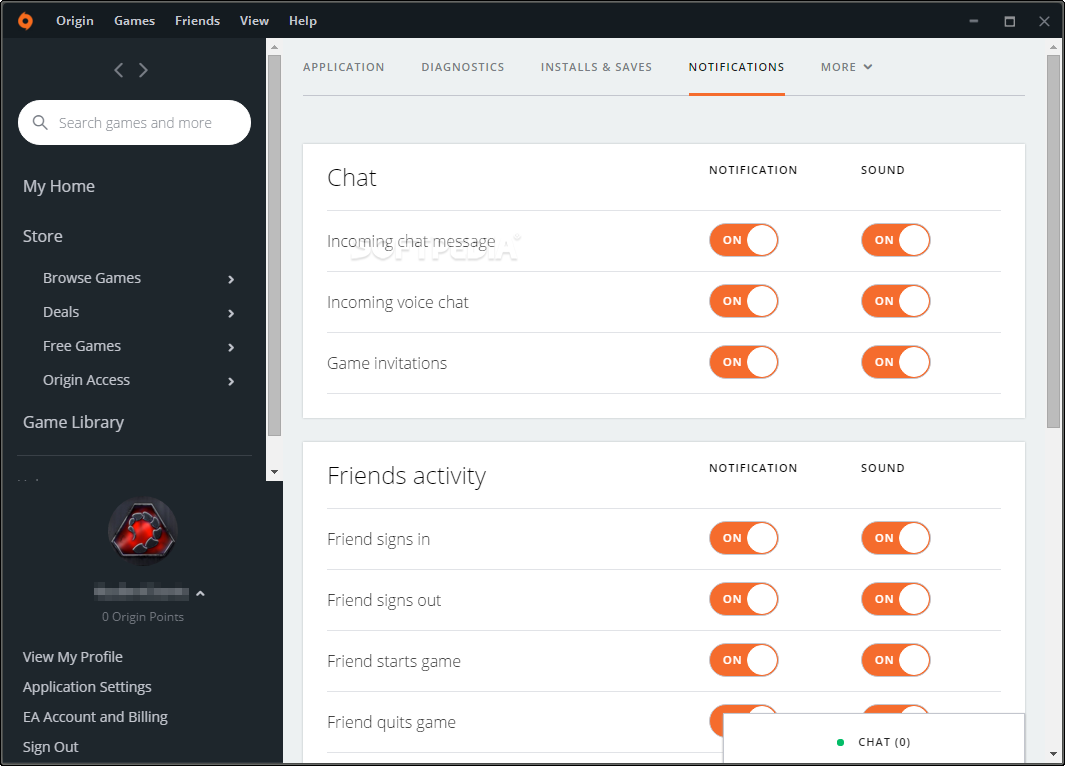Click the main scroll up arrow
This screenshot has width=1065, height=766.
point(1053,47)
